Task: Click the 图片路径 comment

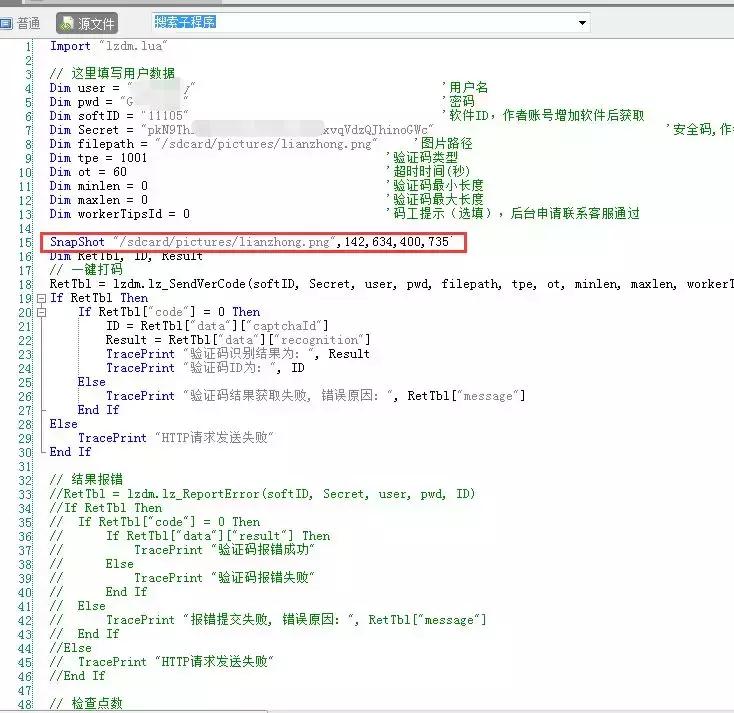Action: (x=443, y=144)
